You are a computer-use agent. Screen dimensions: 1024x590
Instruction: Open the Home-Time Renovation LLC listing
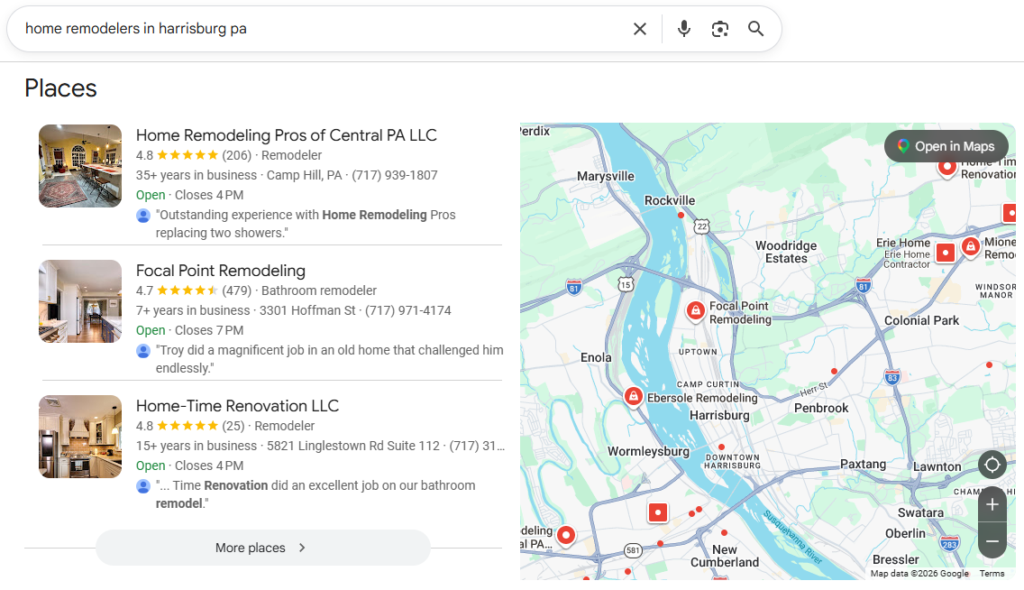tap(237, 405)
